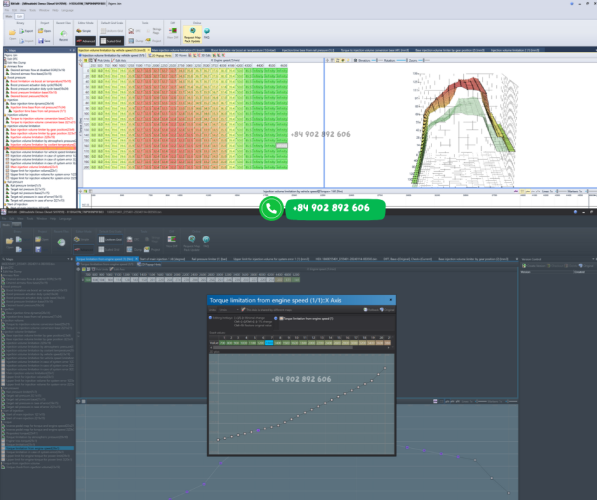Viewport: 597px width, 500px height.
Task: Click the Save project icon in top ribbon
Action: pos(45,41)
